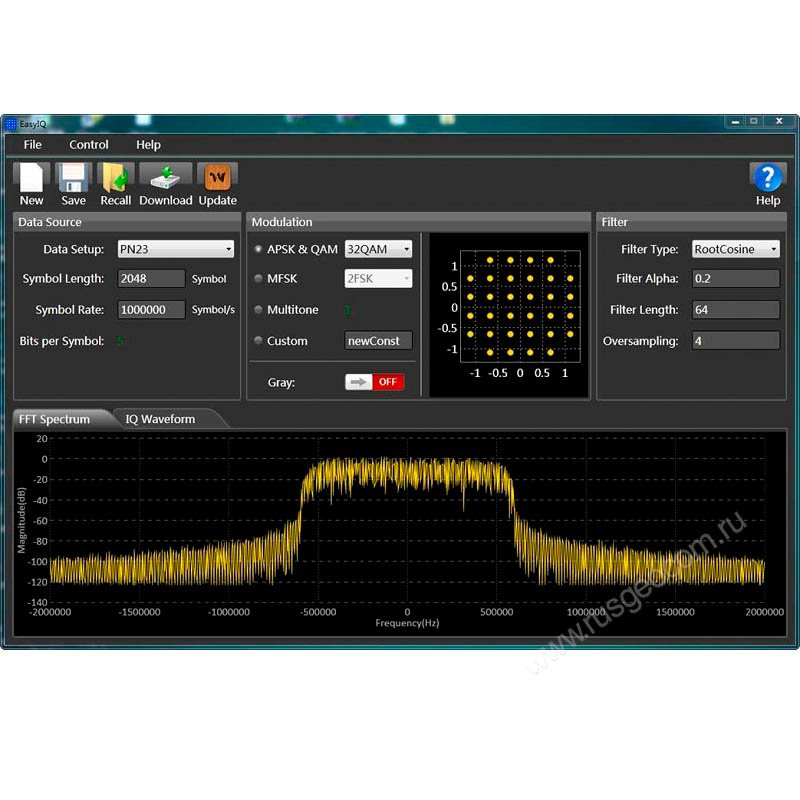Switch to the IQ Waveform tab
Screen dimensions: 800x800
tap(160, 419)
